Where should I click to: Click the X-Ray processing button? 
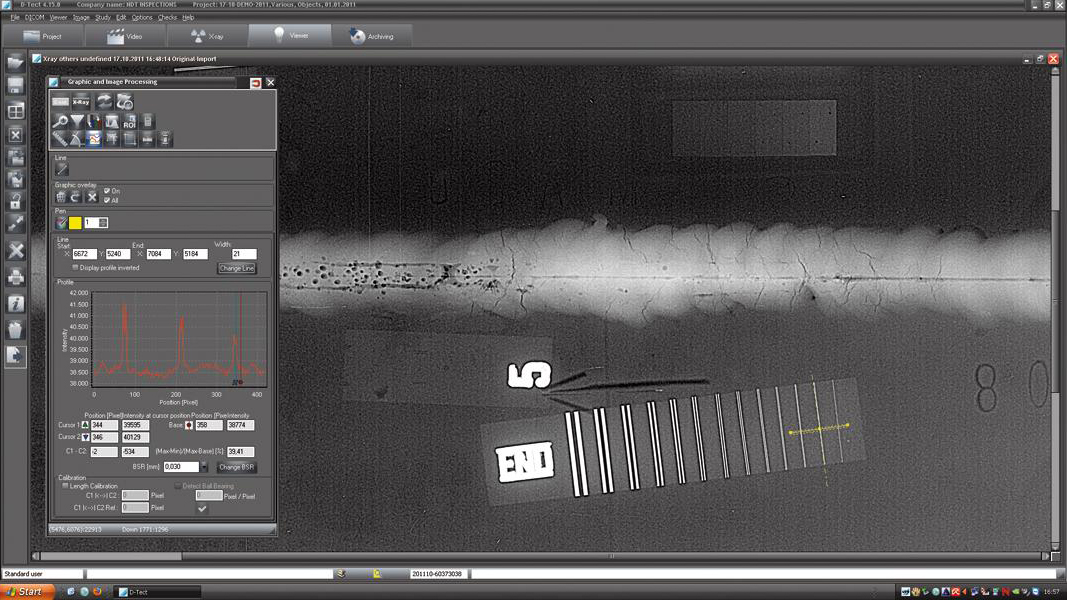(x=82, y=102)
